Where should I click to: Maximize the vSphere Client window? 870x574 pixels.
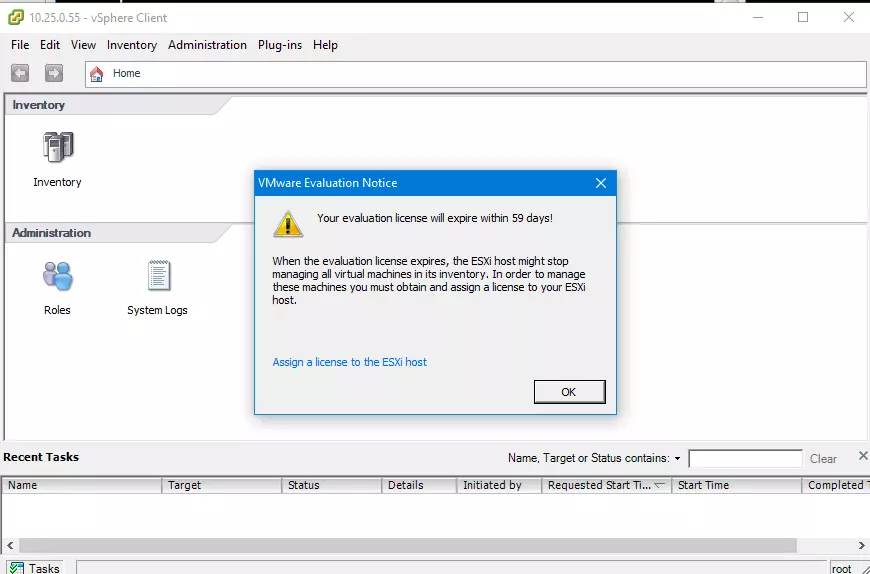point(803,17)
